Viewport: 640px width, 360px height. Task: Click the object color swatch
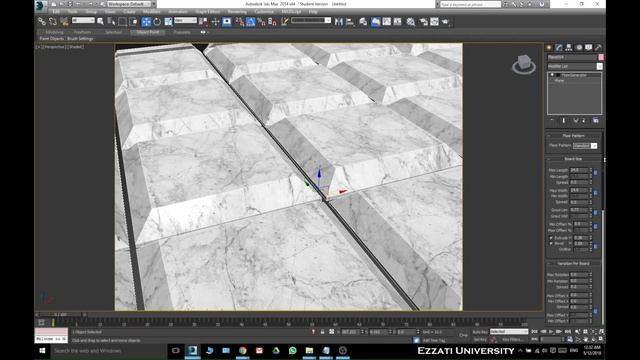pos(601,57)
